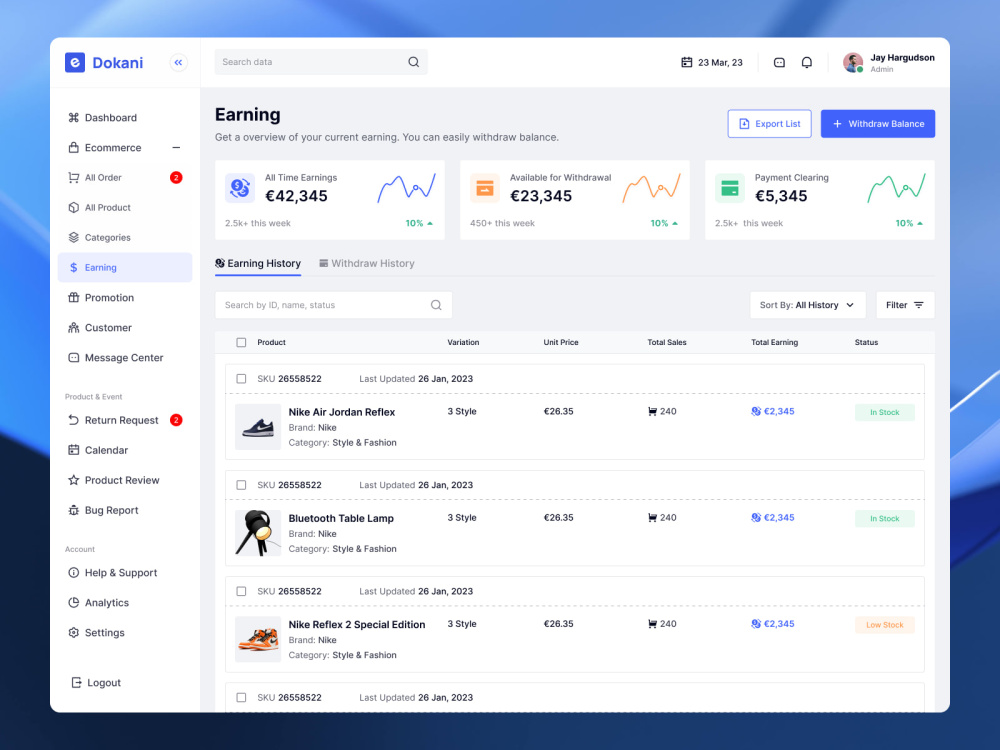The image size is (1000, 750).
Task: Click Bug Report icon
Action: point(73,510)
